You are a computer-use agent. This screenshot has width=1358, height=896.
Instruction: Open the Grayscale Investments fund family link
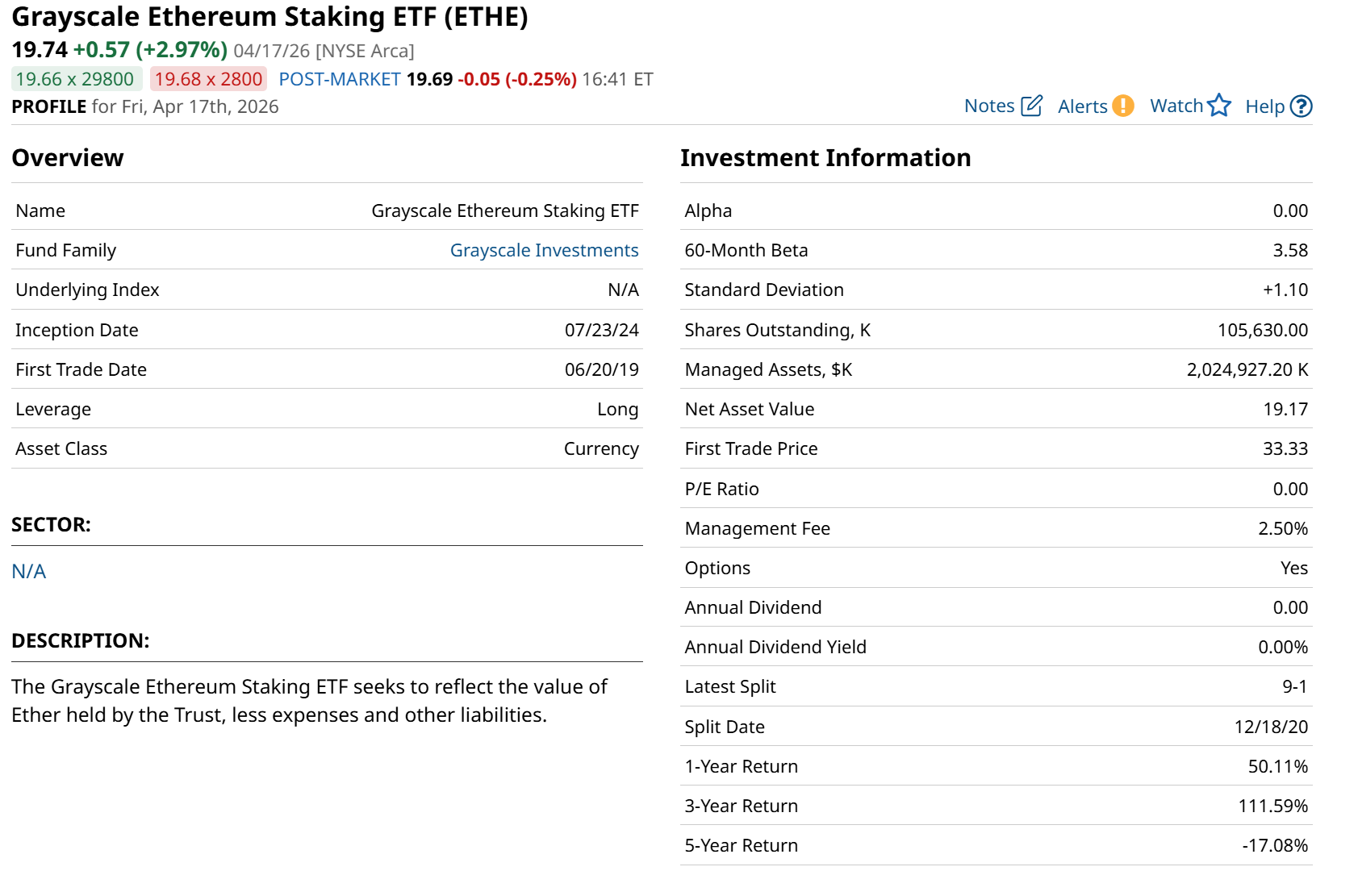pyautogui.click(x=544, y=251)
